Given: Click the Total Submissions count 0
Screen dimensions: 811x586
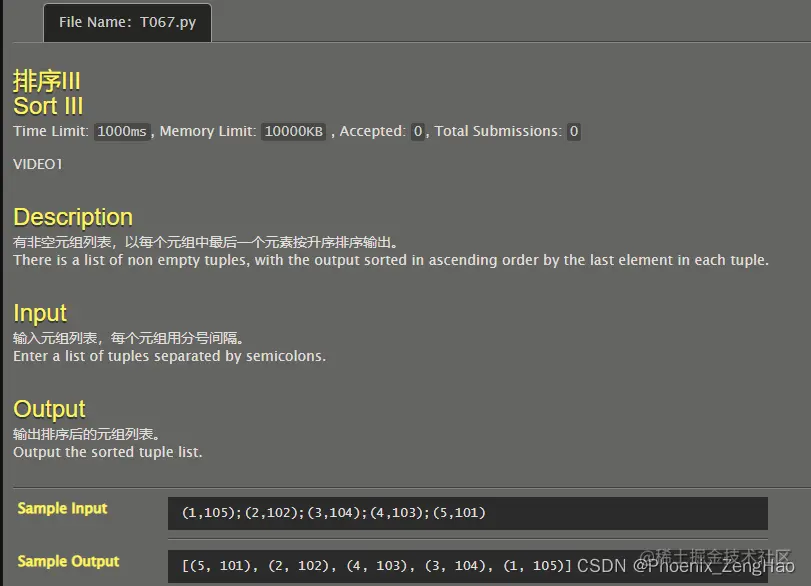Looking at the screenshot, I should point(574,131).
